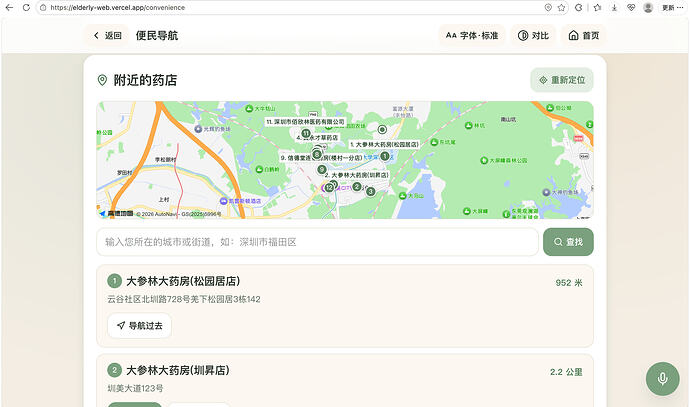
Task: Click the search field for city or street
Action: coord(317,242)
